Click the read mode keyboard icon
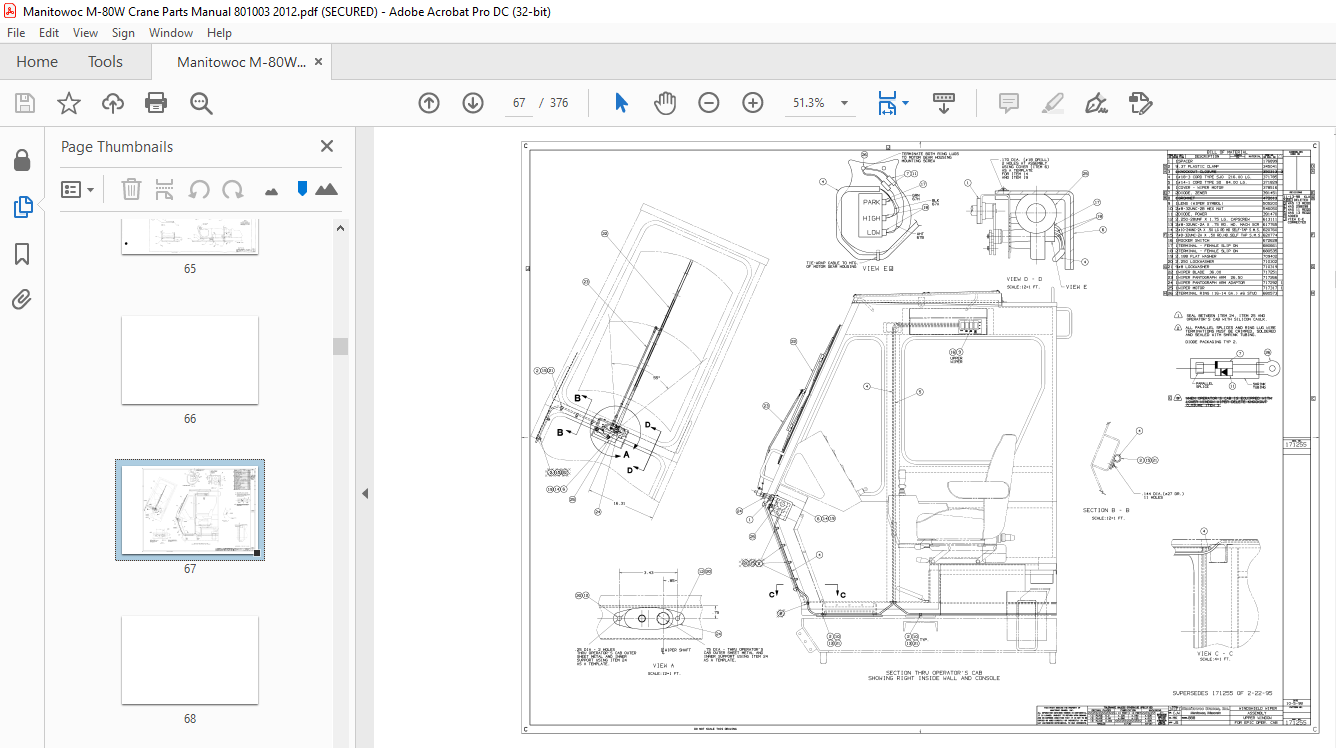This screenshot has width=1336, height=748. click(x=945, y=103)
